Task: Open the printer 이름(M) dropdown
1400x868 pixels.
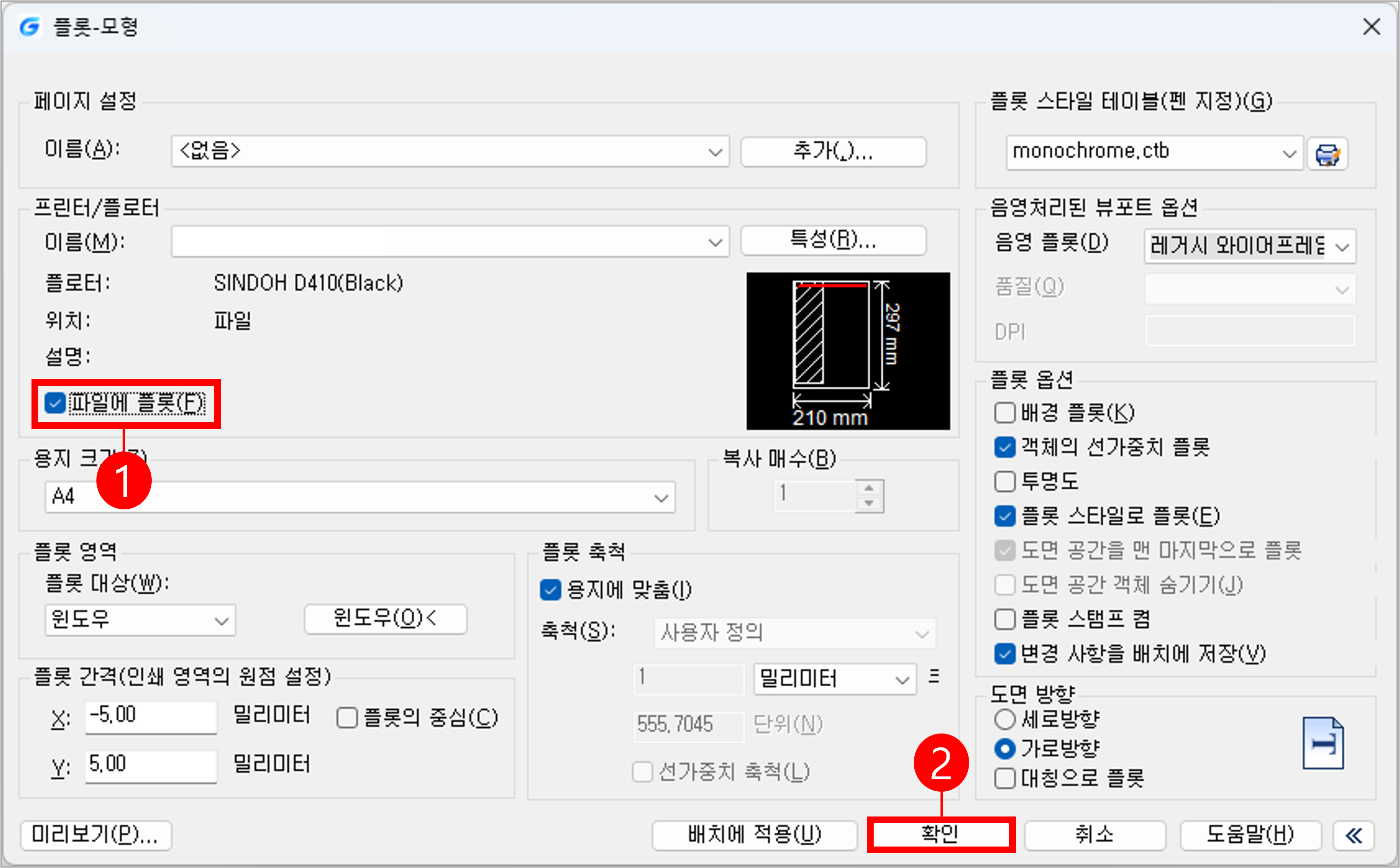Action: 450,242
